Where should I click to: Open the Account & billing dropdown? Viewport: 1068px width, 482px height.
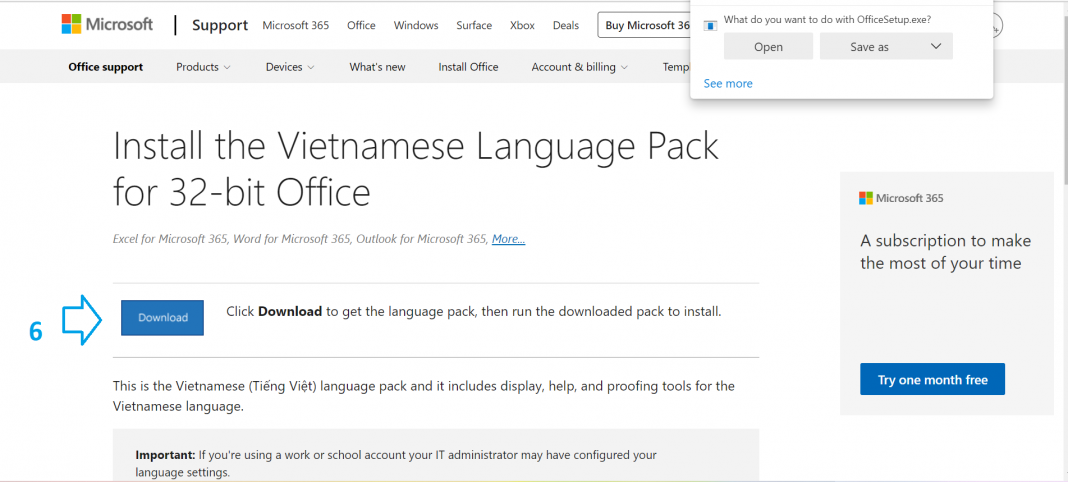(580, 67)
